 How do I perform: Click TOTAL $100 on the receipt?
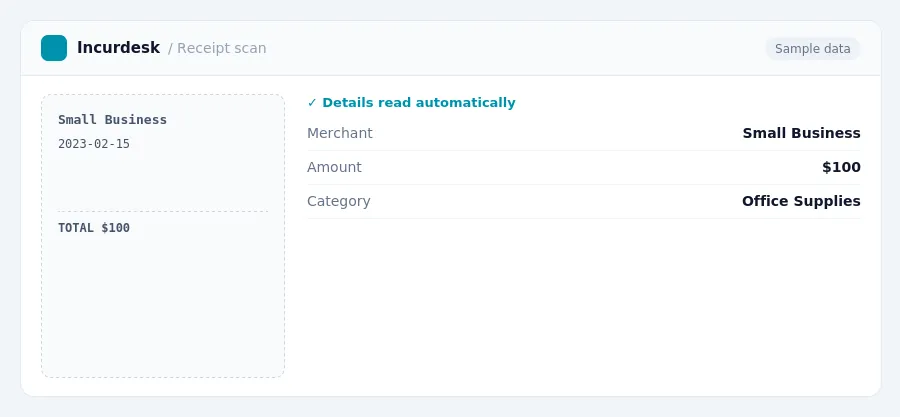tap(94, 228)
